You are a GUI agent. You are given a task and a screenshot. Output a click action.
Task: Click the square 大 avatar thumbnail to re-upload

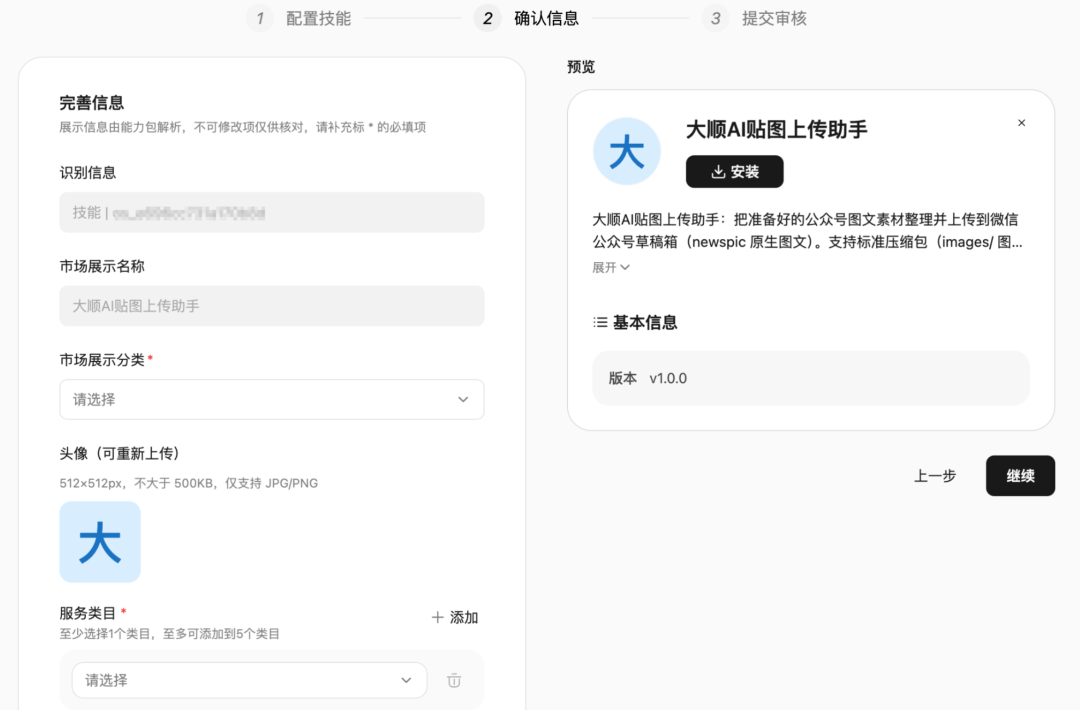pyautogui.click(x=100, y=542)
